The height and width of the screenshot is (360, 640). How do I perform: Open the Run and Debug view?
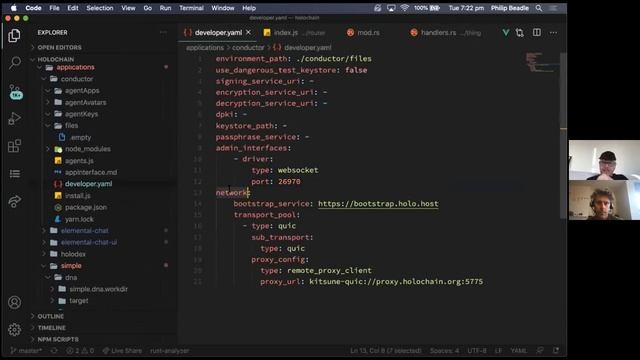point(14,118)
